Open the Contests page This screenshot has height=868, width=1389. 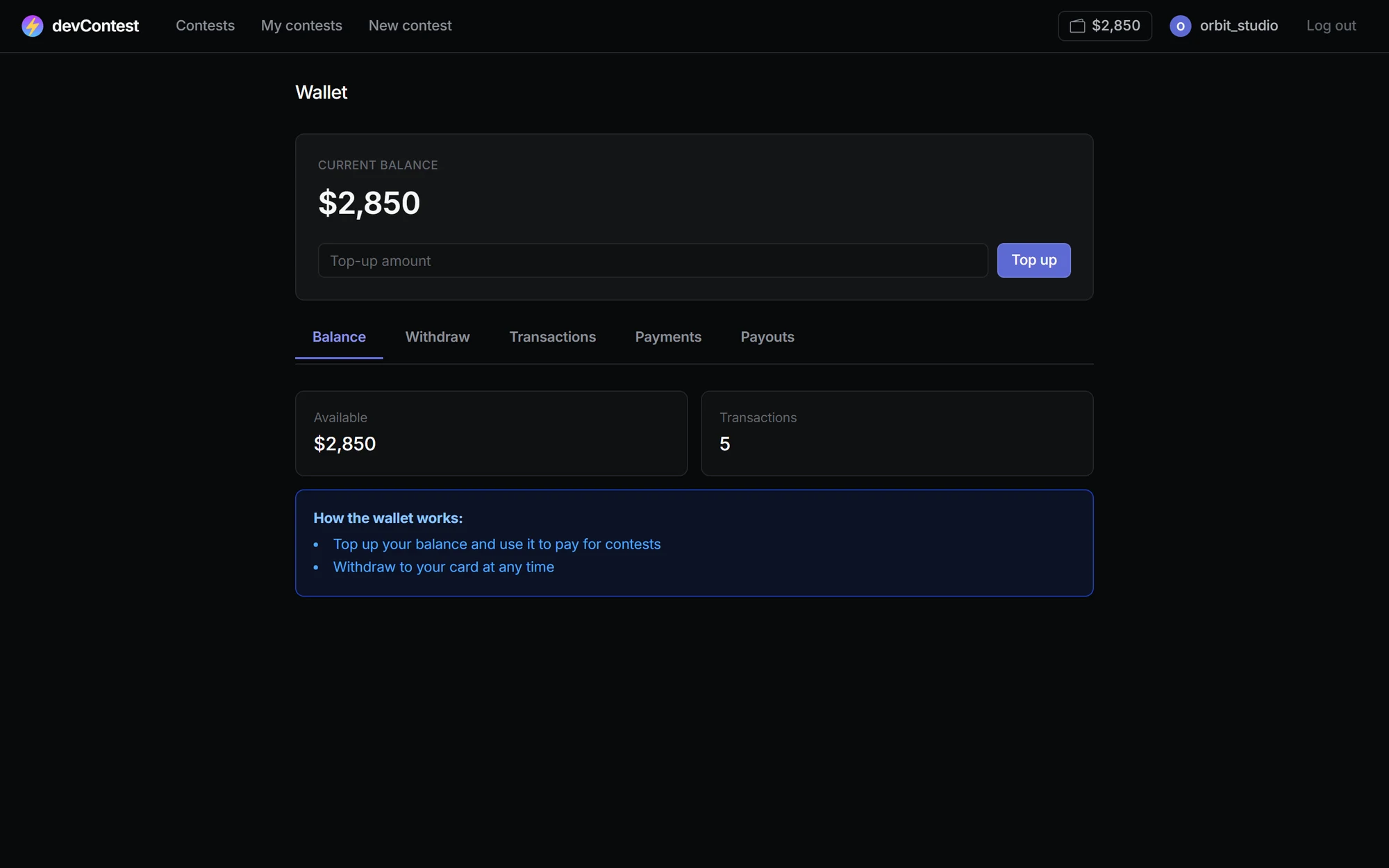click(x=205, y=26)
